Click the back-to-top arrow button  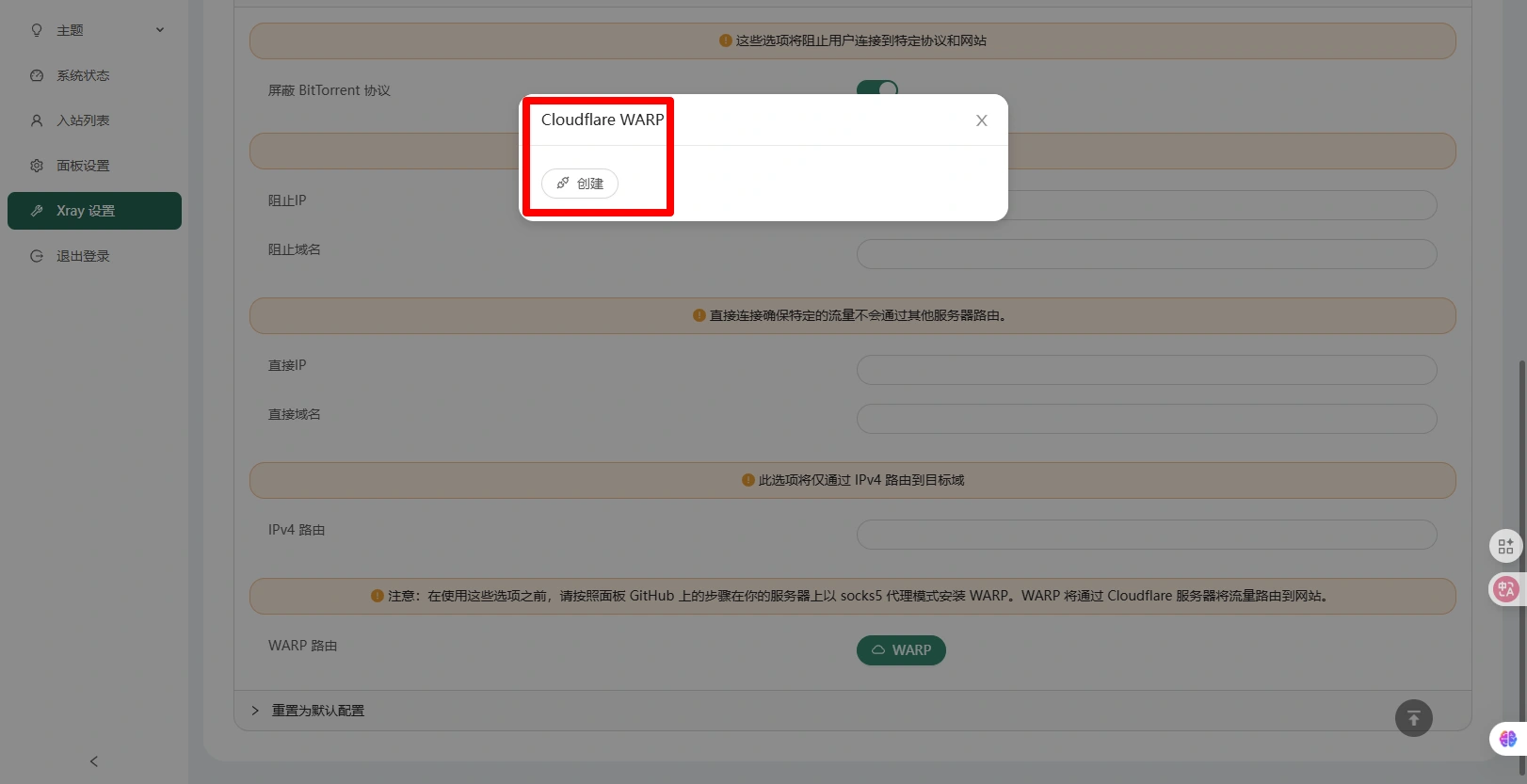coord(1413,718)
